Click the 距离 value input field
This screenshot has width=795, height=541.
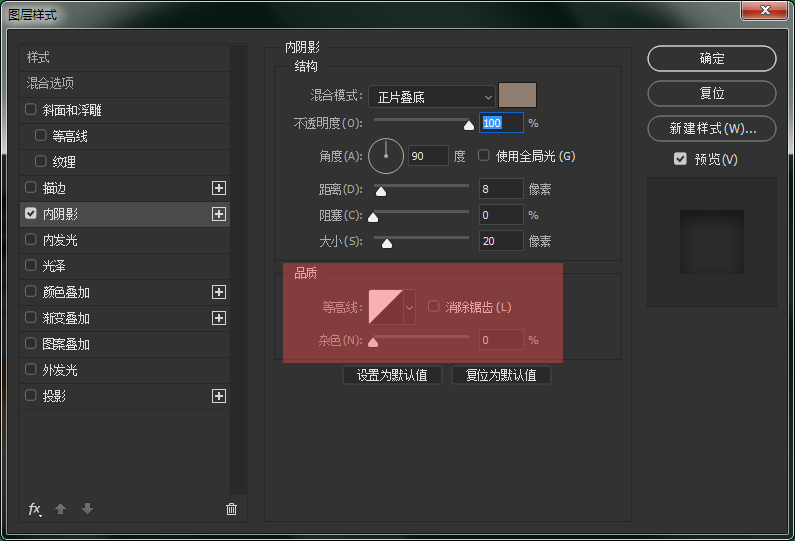[501, 189]
